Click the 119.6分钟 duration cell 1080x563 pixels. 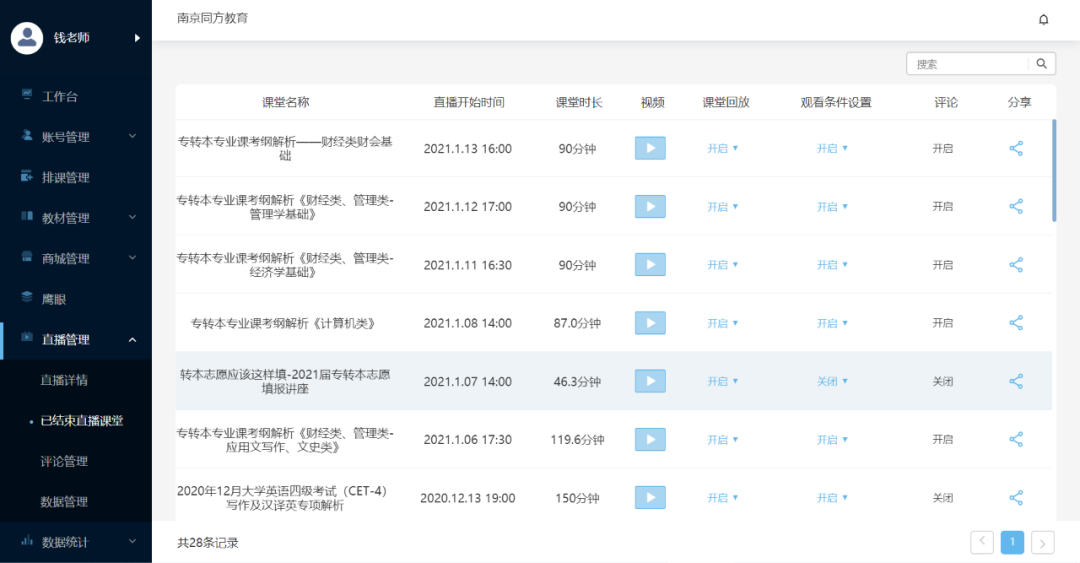click(577, 439)
